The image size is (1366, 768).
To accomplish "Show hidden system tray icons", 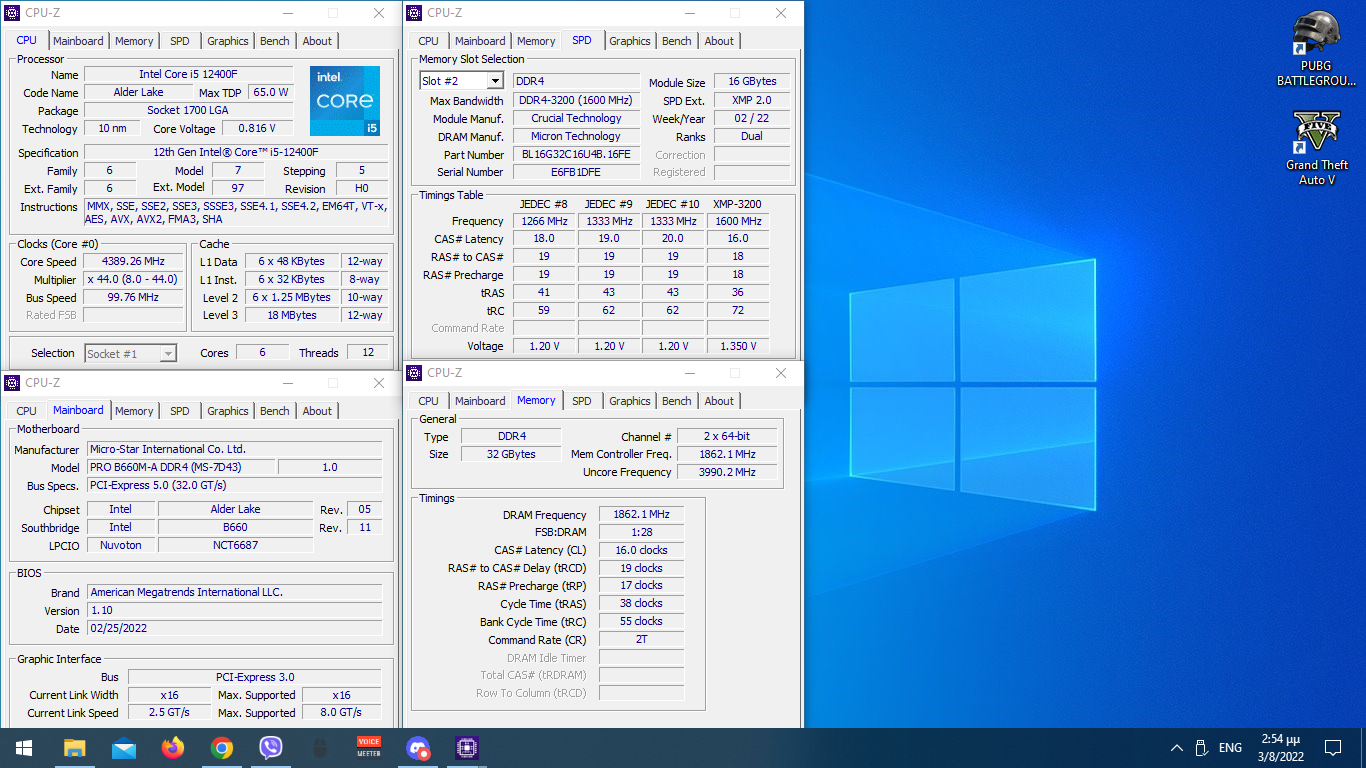I will (x=1177, y=748).
